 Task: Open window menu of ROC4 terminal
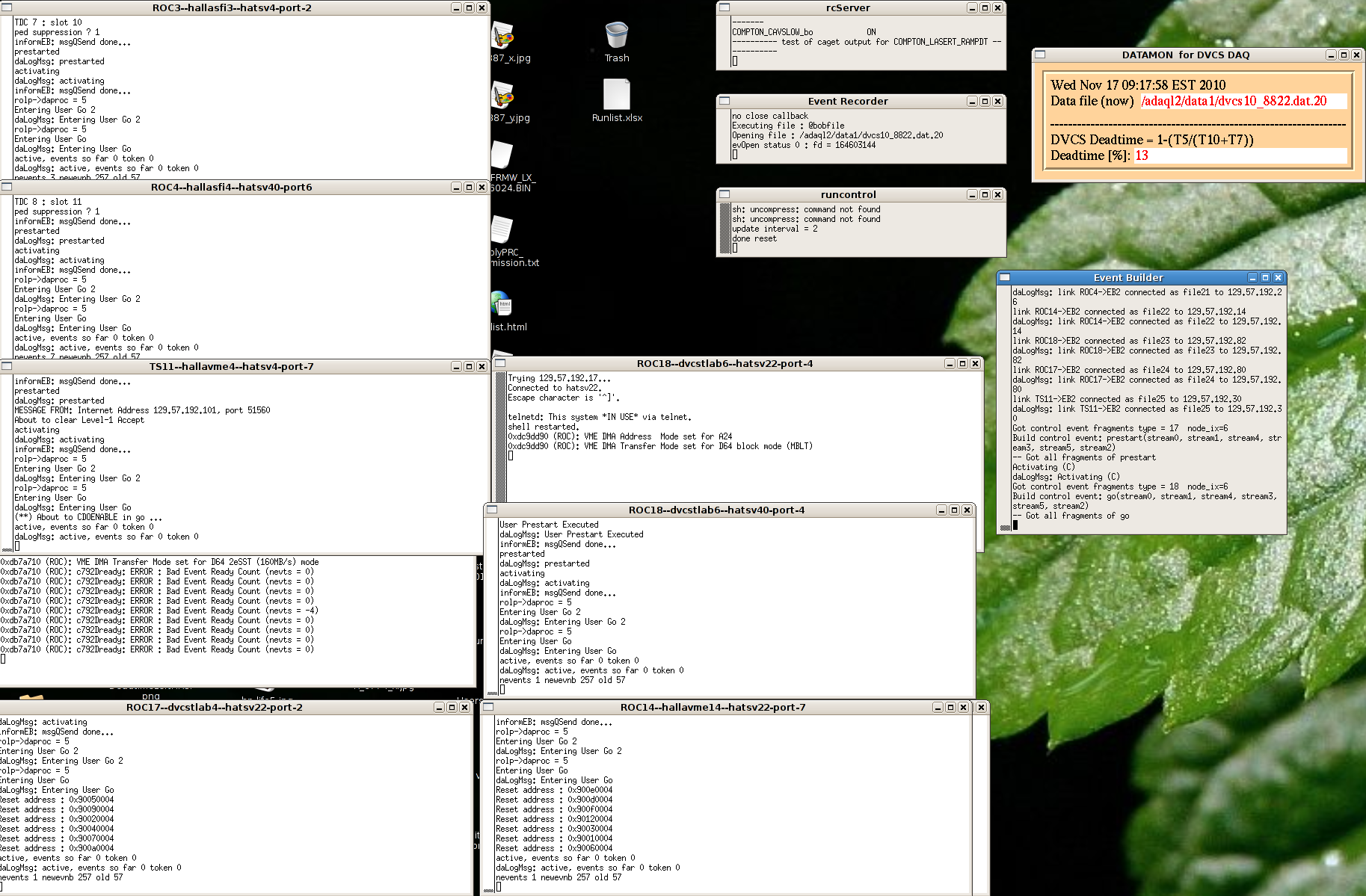click(x=7, y=187)
